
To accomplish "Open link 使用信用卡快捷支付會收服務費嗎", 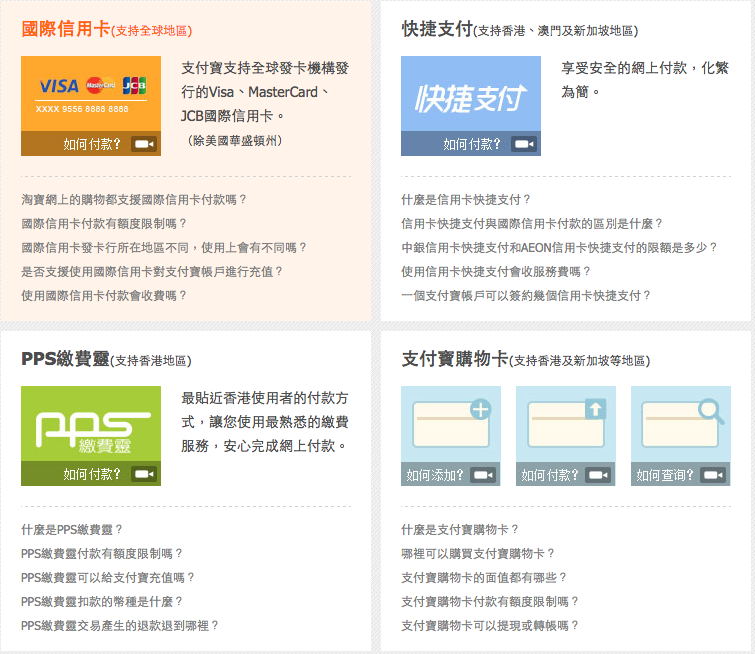I will pyautogui.click(x=495, y=272).
